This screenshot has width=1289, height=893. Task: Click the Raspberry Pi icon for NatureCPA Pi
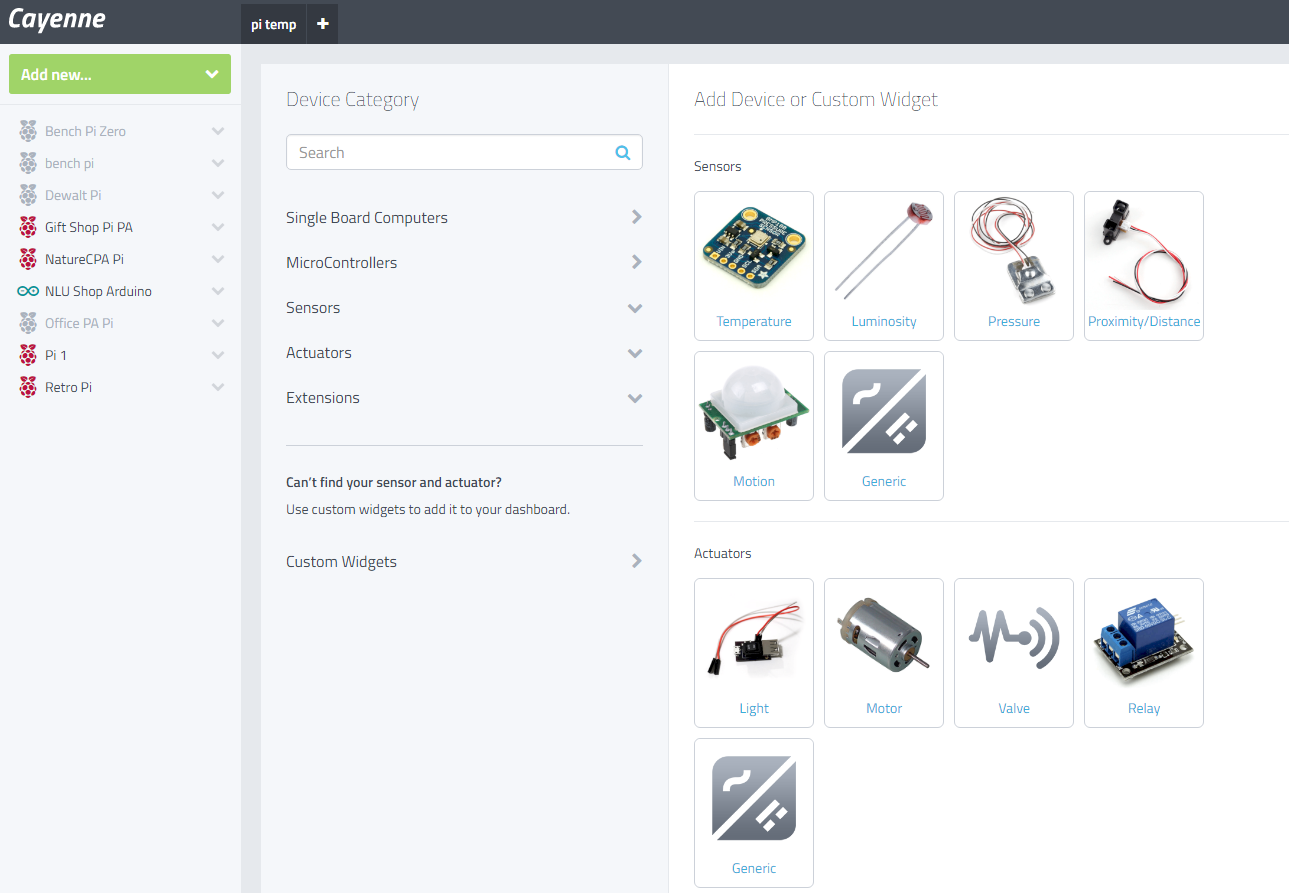click(x=28, y=259)
